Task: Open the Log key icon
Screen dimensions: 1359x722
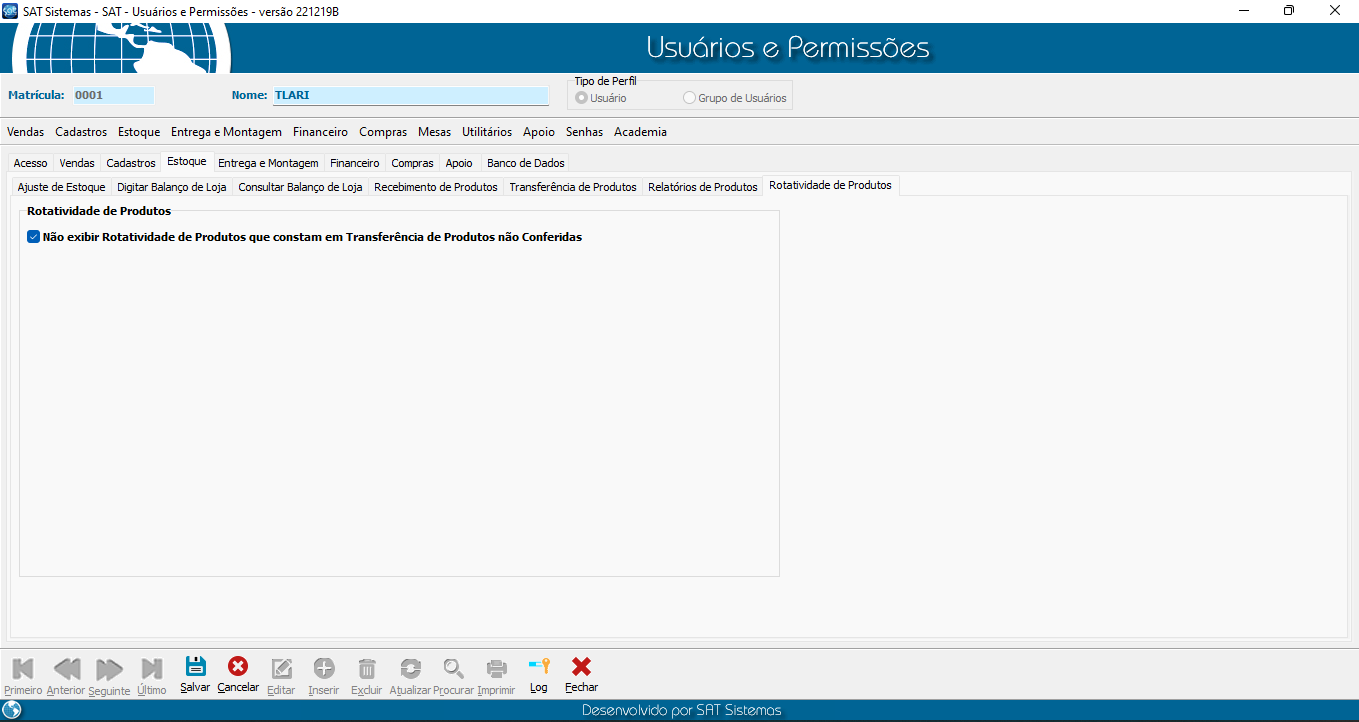Action: pos(539,667)
